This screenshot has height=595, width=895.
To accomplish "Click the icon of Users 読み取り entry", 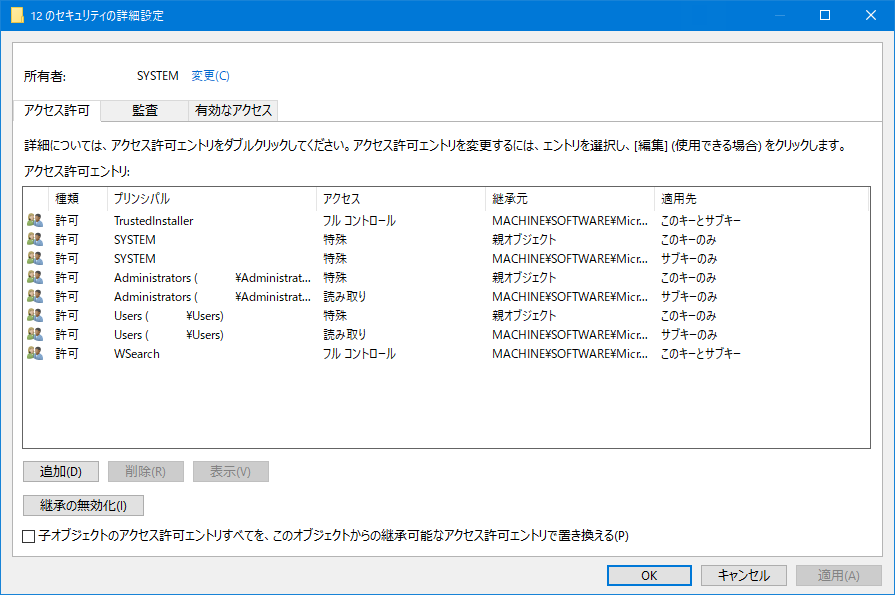I will point(35,335).
